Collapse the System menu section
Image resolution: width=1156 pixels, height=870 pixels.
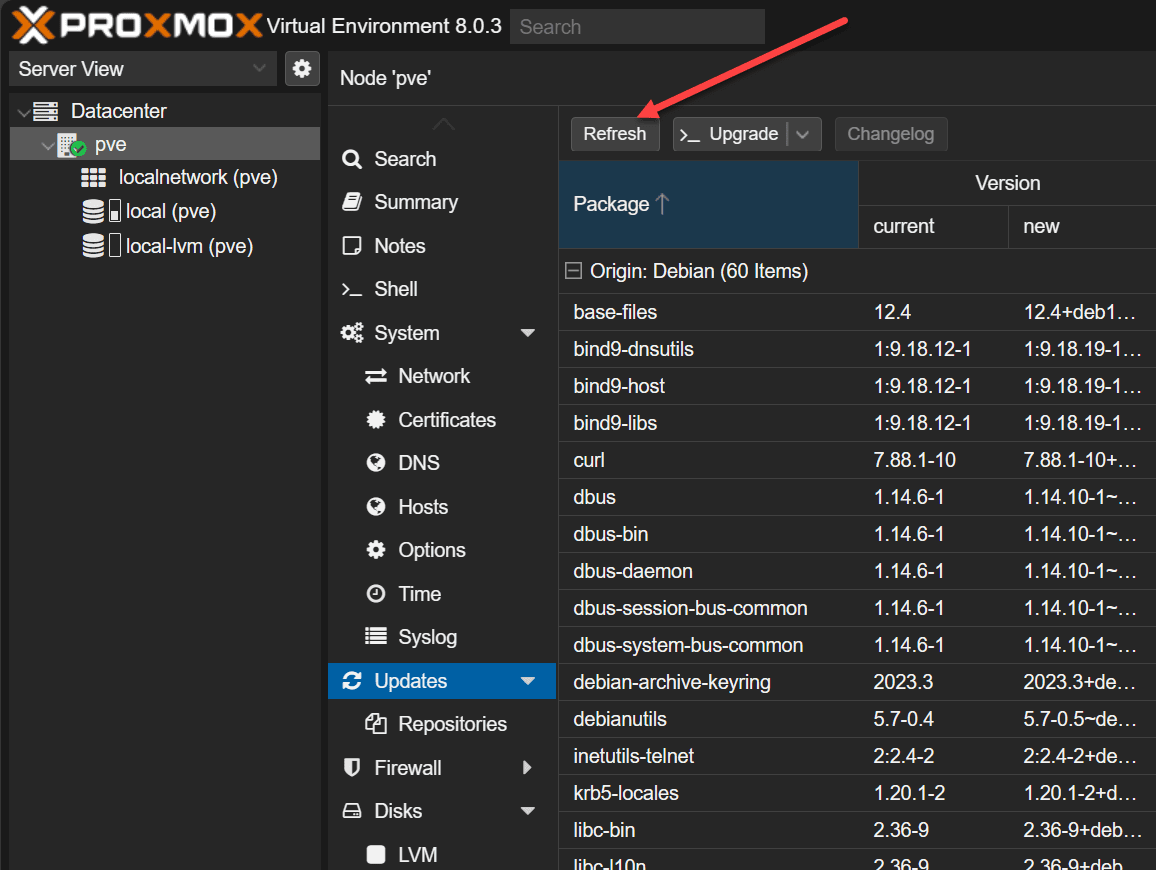(528, 333)
